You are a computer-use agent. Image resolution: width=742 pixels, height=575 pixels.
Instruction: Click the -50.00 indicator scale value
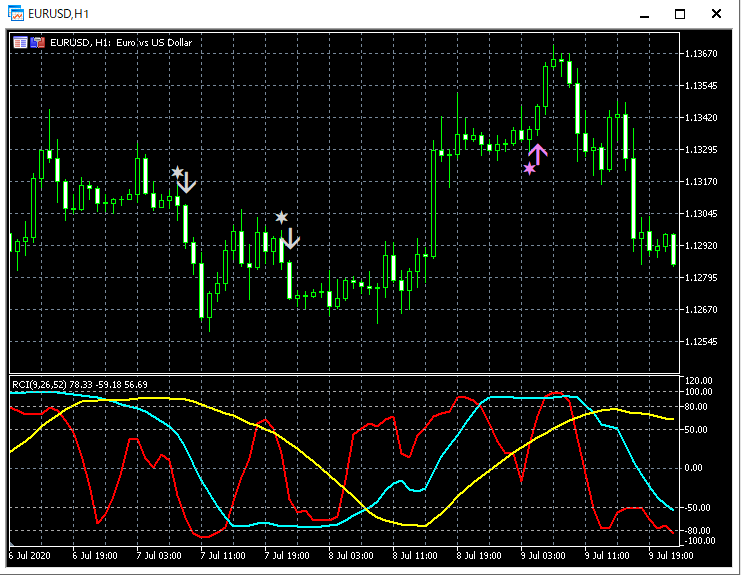tap(696, 507)
